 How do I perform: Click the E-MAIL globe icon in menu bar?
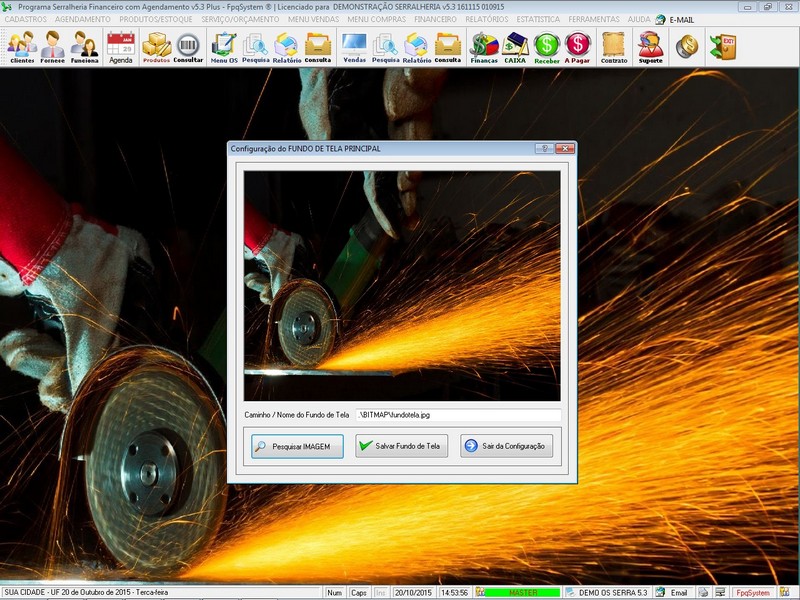[x=660, y=19]
